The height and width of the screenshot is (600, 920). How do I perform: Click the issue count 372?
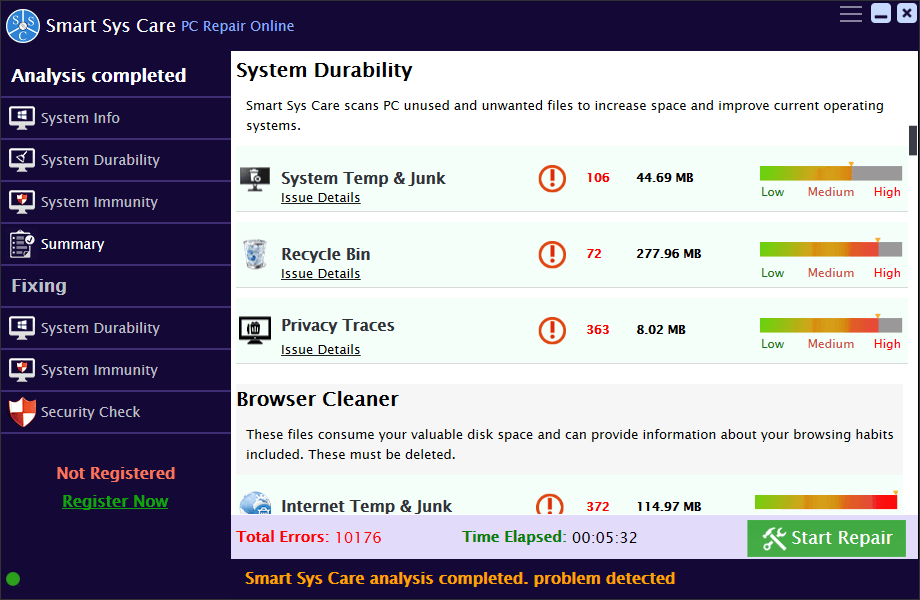[598, 506]
